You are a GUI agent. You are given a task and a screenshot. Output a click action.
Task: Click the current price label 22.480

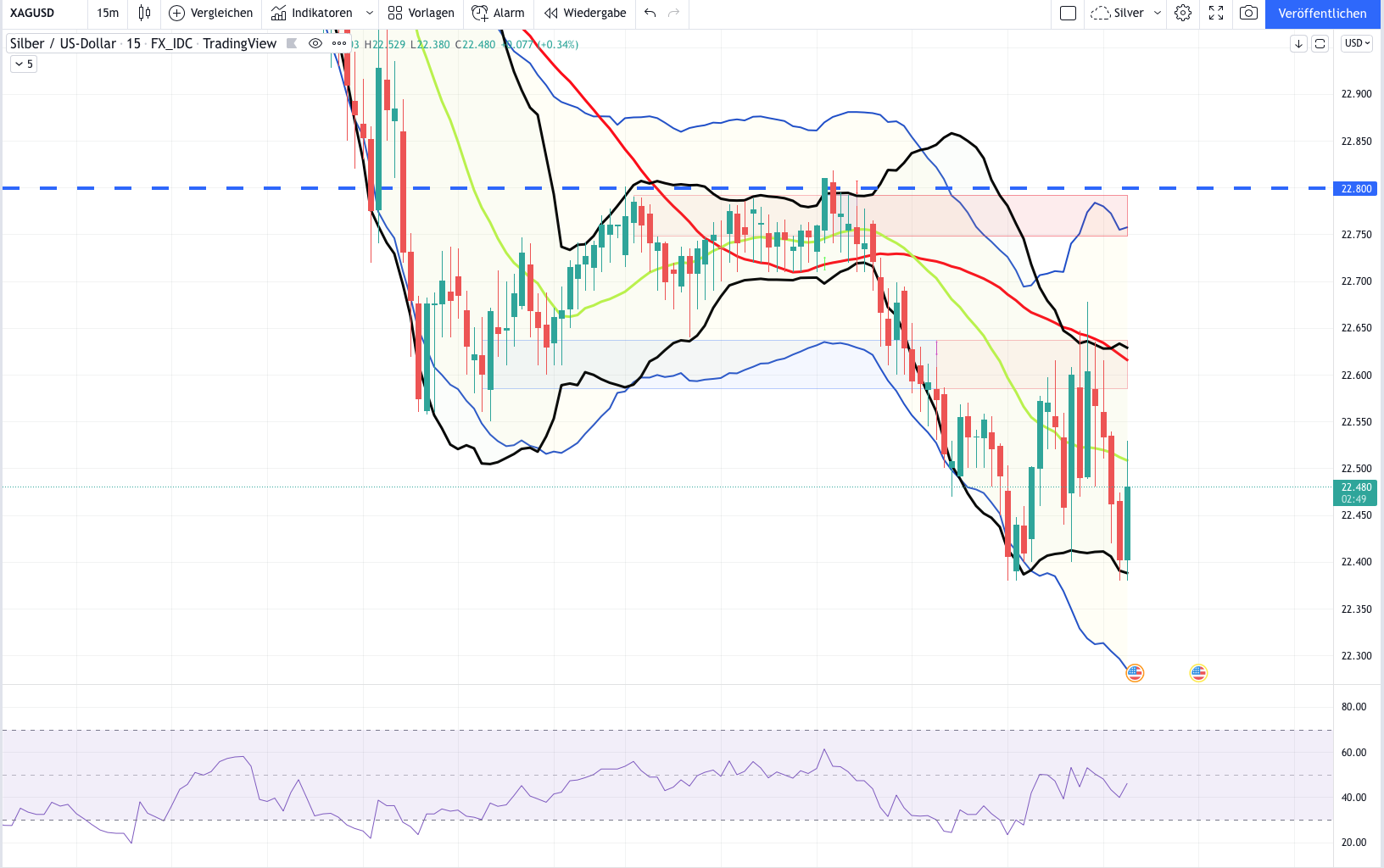(1355, 492)
